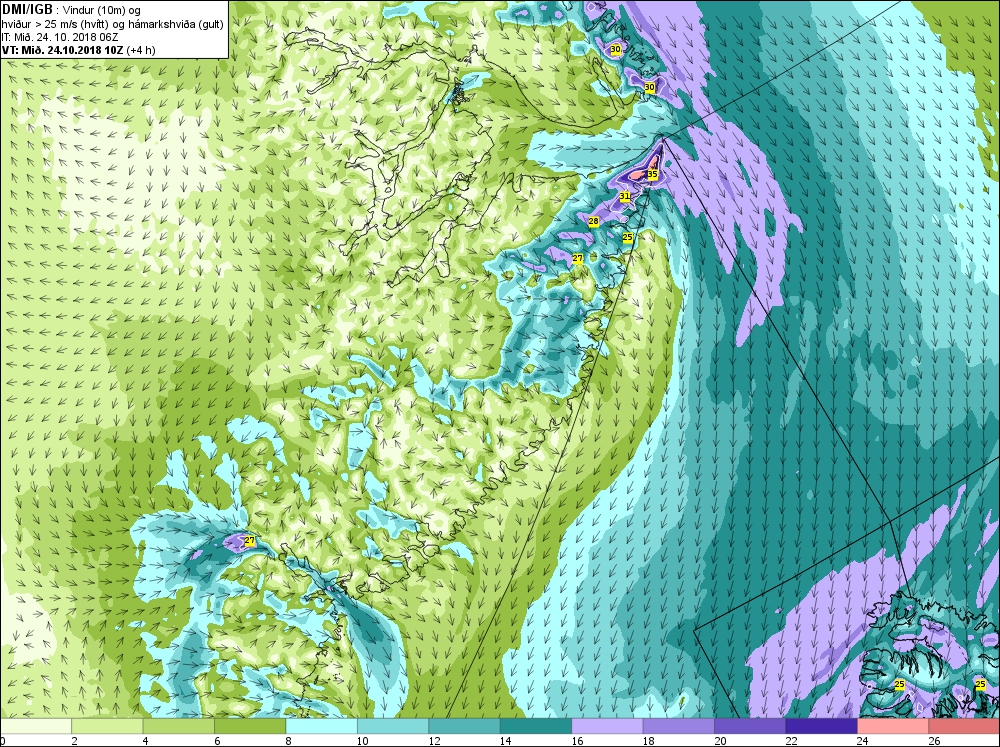Click the 18–20 m/s medium purple legend swatch

679,726
